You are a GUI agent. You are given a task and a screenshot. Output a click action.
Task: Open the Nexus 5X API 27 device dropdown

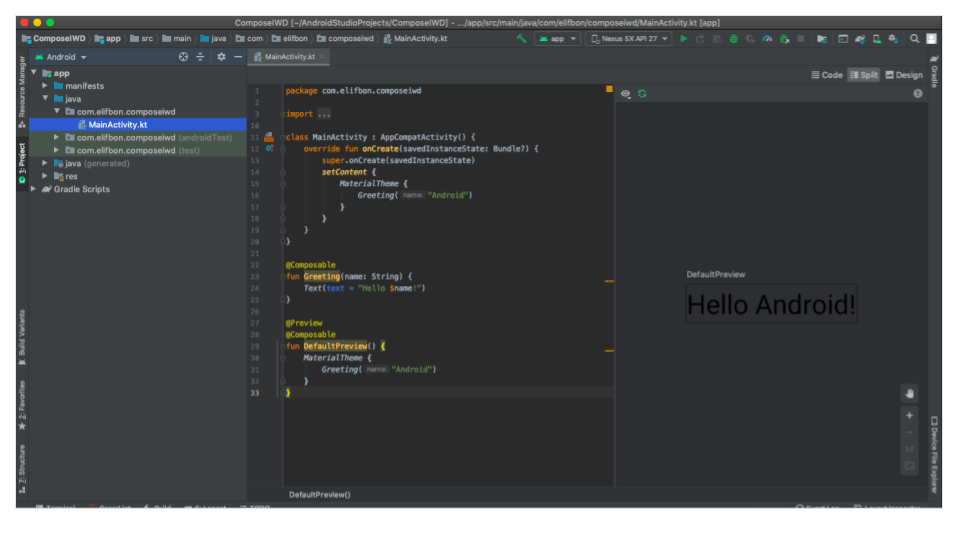click(x=628, y=39)
